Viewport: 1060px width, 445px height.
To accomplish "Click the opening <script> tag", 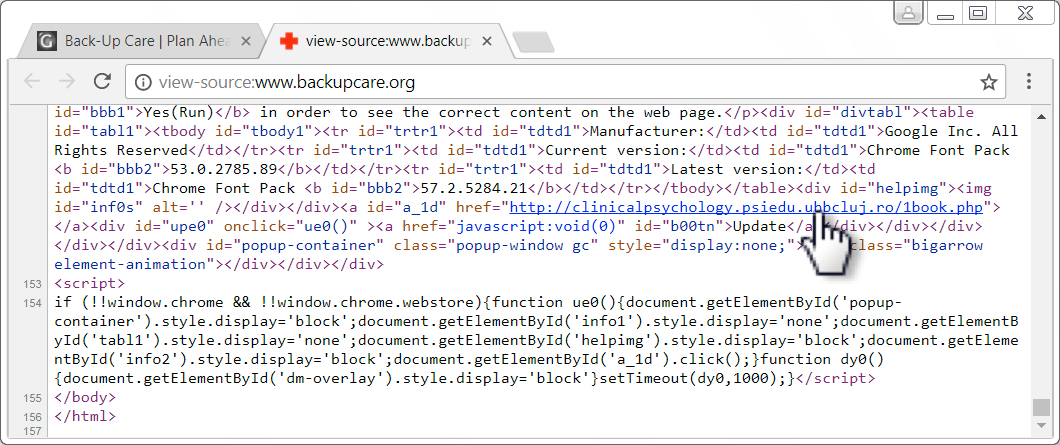I will pyautogui.click(x=89, y=283).
